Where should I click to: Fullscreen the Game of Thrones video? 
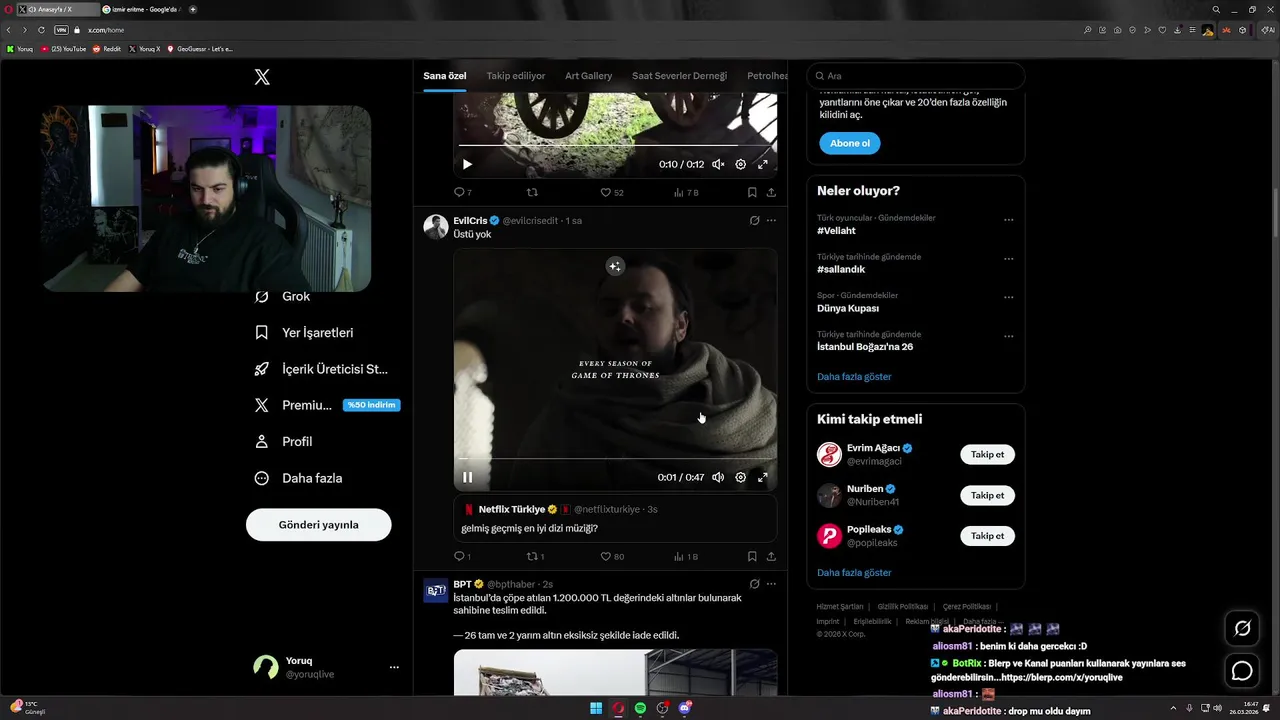pyautogui.click(x=762, y=477)
